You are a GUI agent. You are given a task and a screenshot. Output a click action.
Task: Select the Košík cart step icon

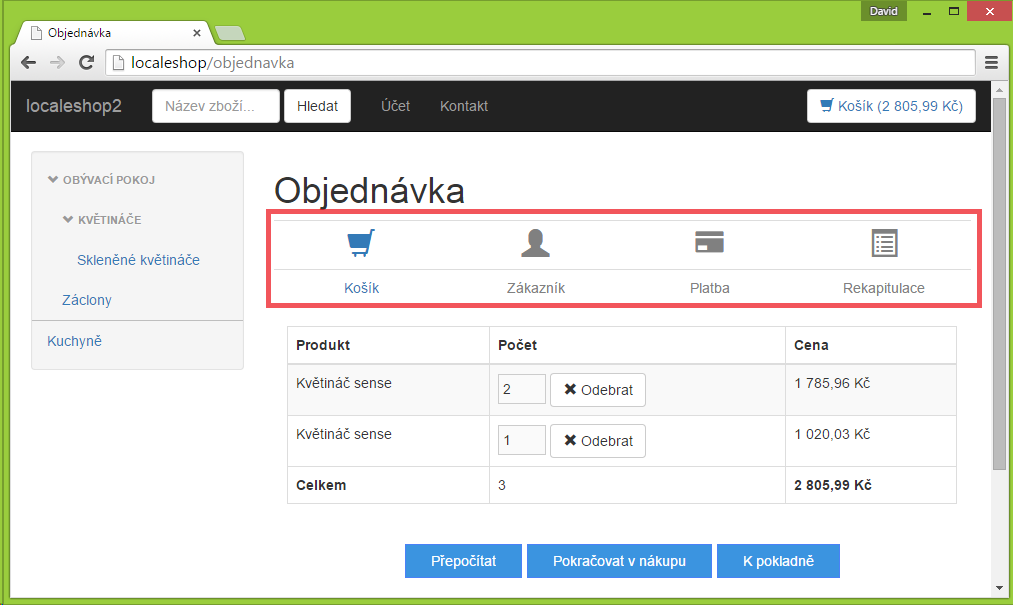pyautogui.click(x=360, y=242)
